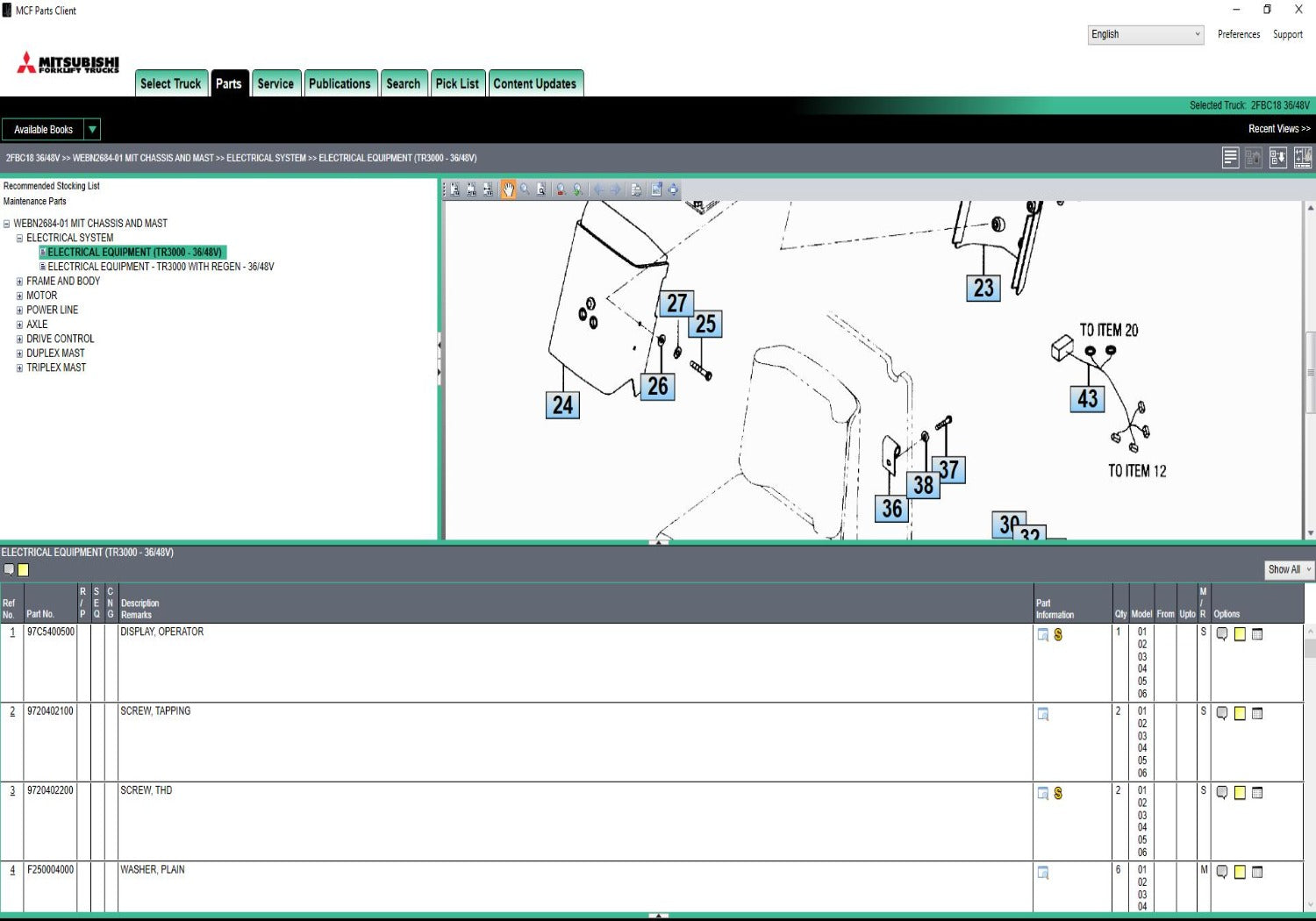
Task: Switch to the Service tab
Action: (x=275, y=83)
